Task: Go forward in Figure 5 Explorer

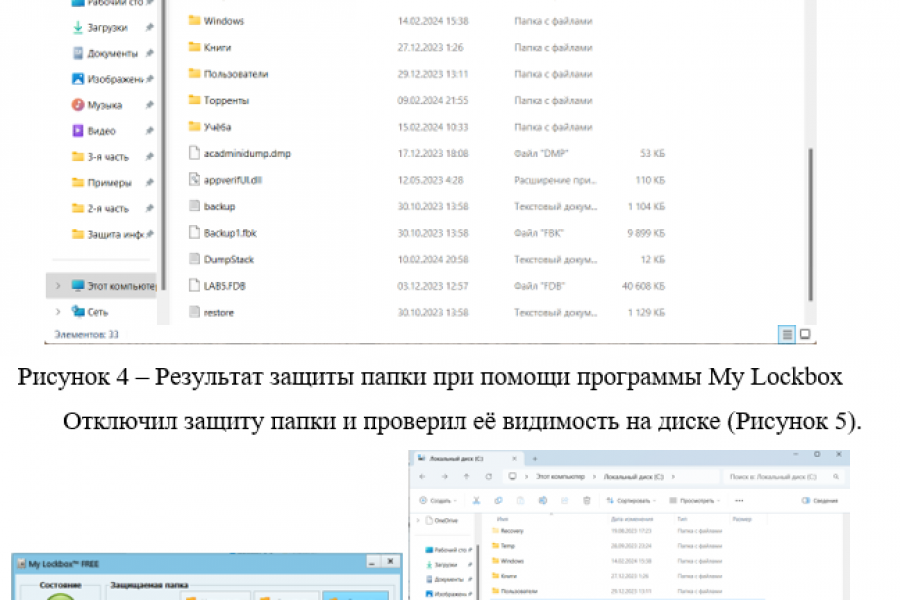Action: (x=444, y=477)
